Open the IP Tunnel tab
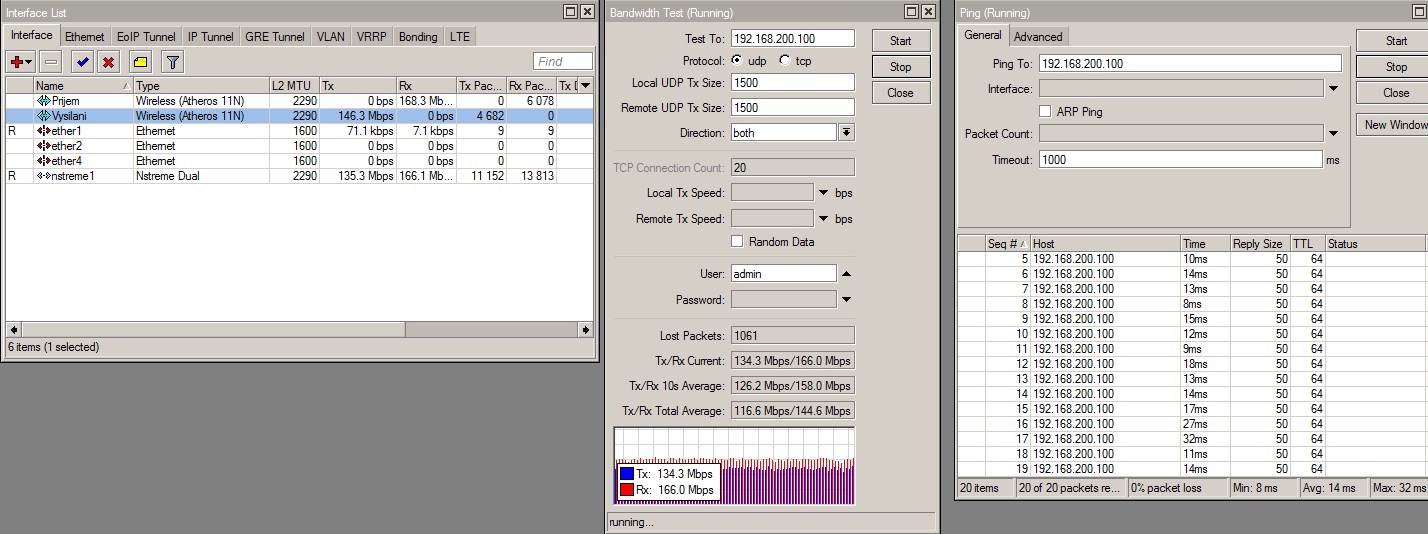Screen dimensions: 1428x534 (x=211, y=37)
